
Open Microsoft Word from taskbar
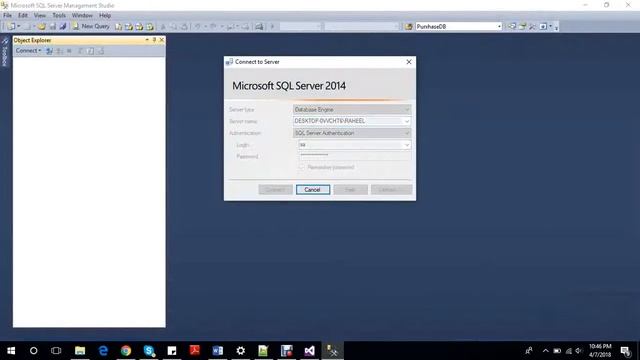(218, 351)
